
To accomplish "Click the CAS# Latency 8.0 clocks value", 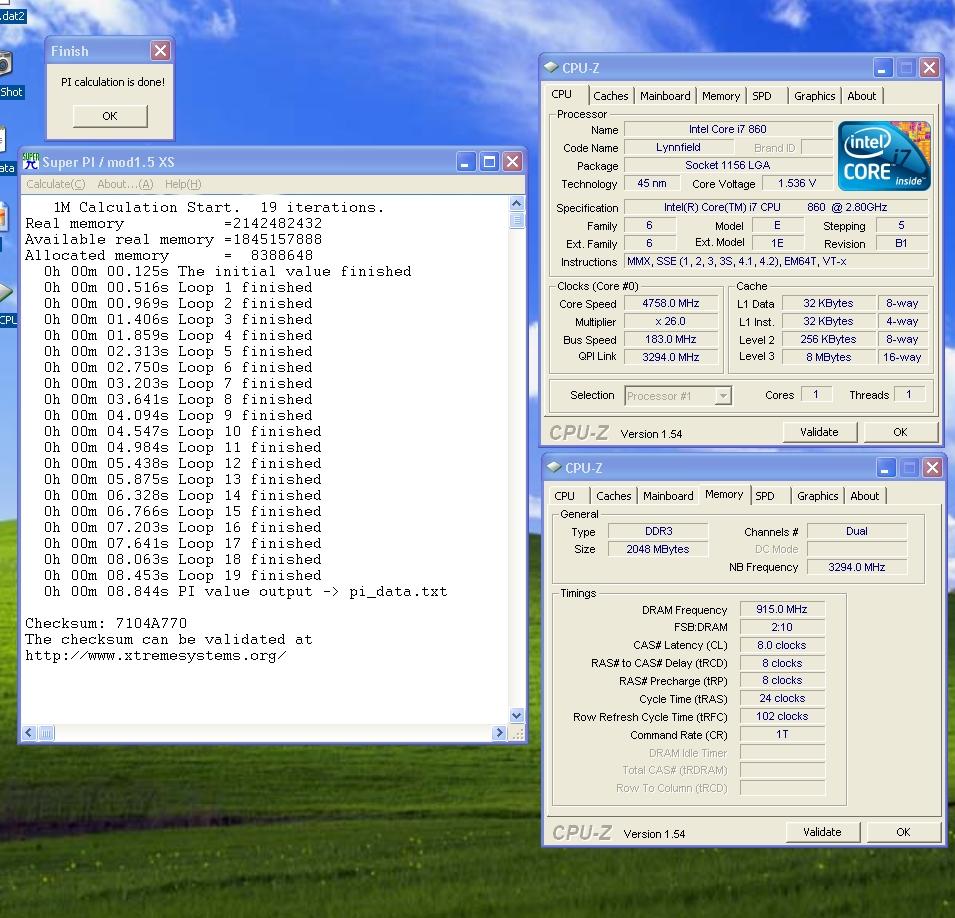I will [x=782, y=645].
